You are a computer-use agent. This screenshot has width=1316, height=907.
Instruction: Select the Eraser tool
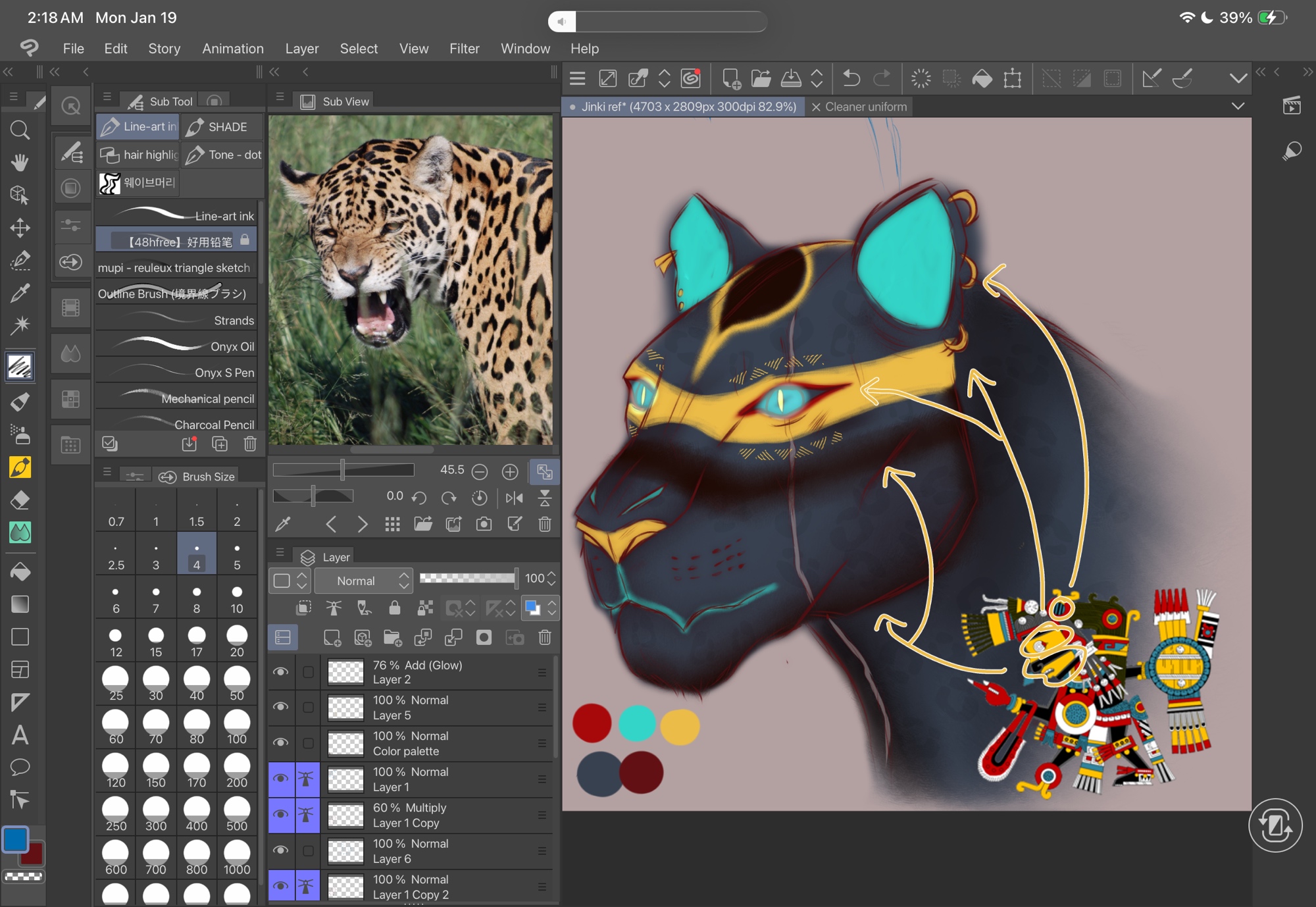click(x=20, y=500)
